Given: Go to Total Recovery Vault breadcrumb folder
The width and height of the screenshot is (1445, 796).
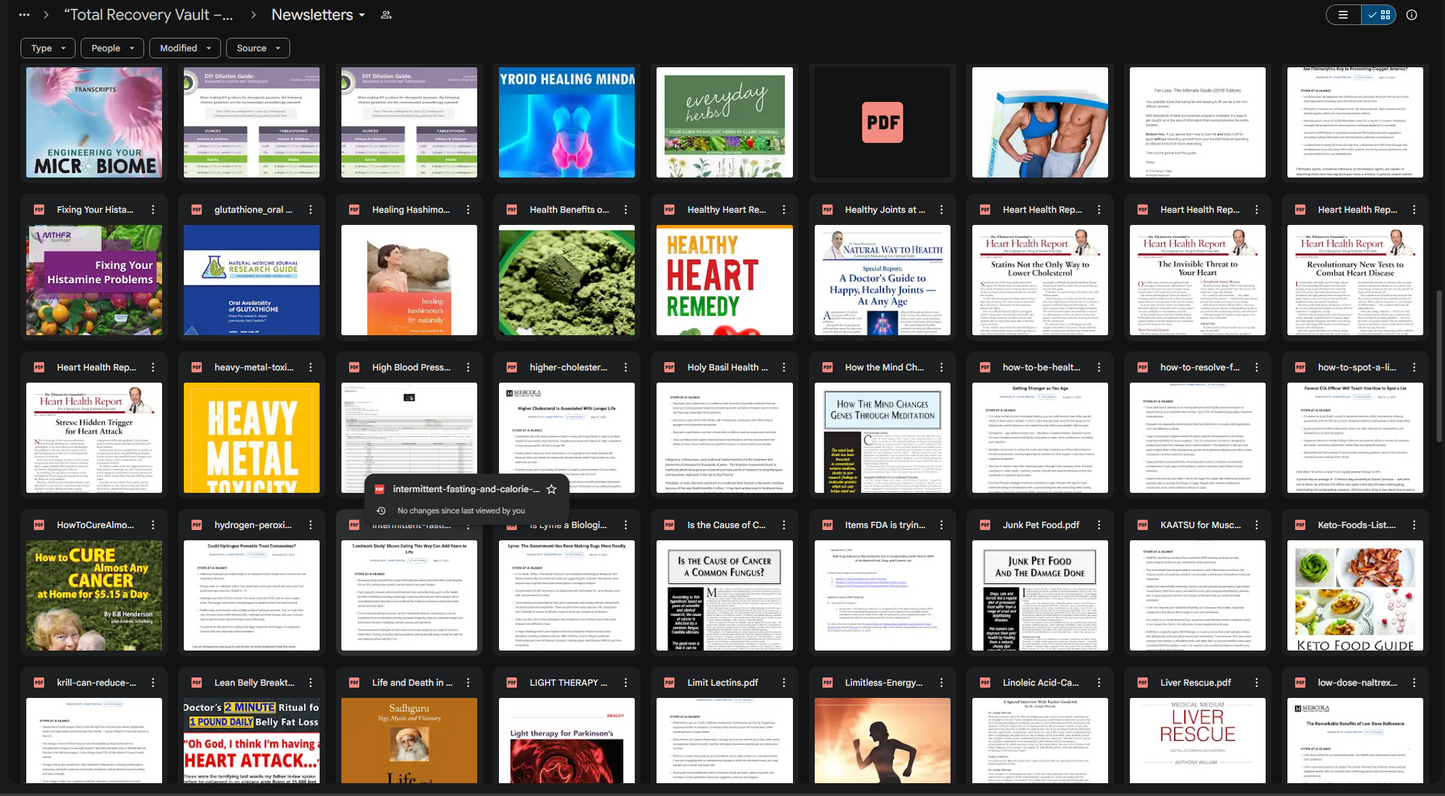Looking at the screenshot, I should 148,15.
